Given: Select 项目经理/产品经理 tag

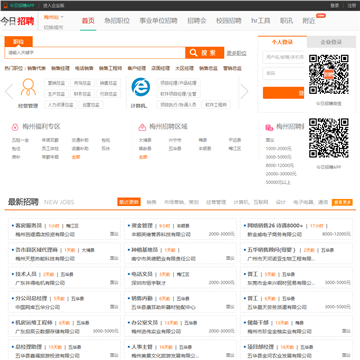Looking at the screenshot, I should pos(178,83).
